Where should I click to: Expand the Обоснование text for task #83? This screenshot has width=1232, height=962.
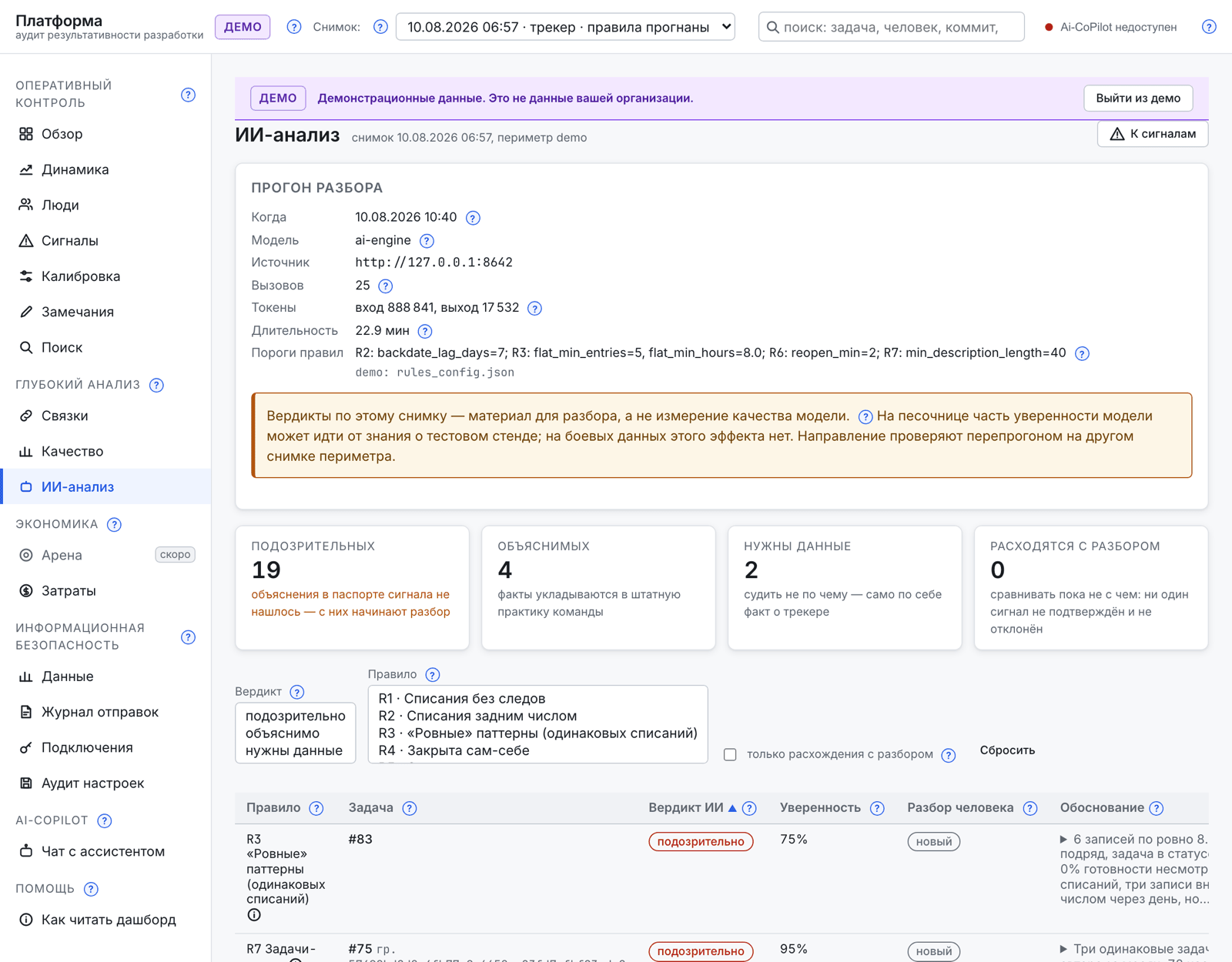[1063, 840]
